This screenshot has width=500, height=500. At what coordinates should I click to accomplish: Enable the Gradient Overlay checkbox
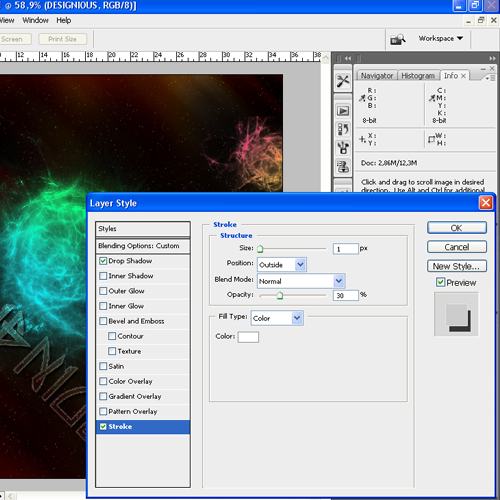103,396
